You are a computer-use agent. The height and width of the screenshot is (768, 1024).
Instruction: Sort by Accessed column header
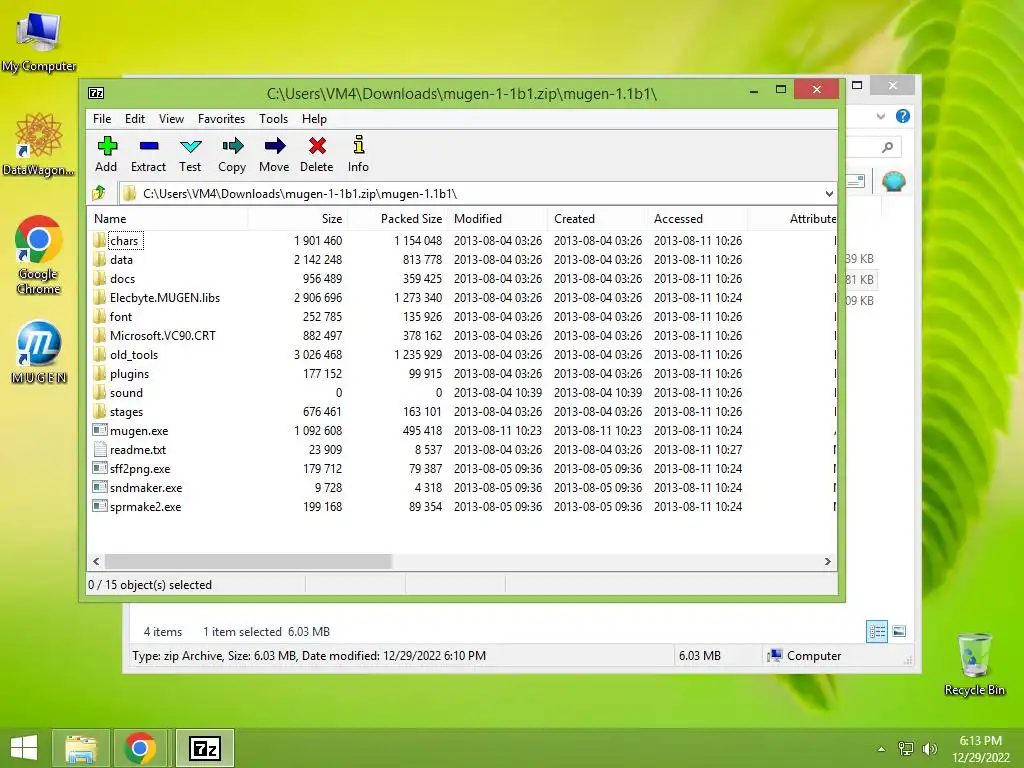[x=697, y=218]
